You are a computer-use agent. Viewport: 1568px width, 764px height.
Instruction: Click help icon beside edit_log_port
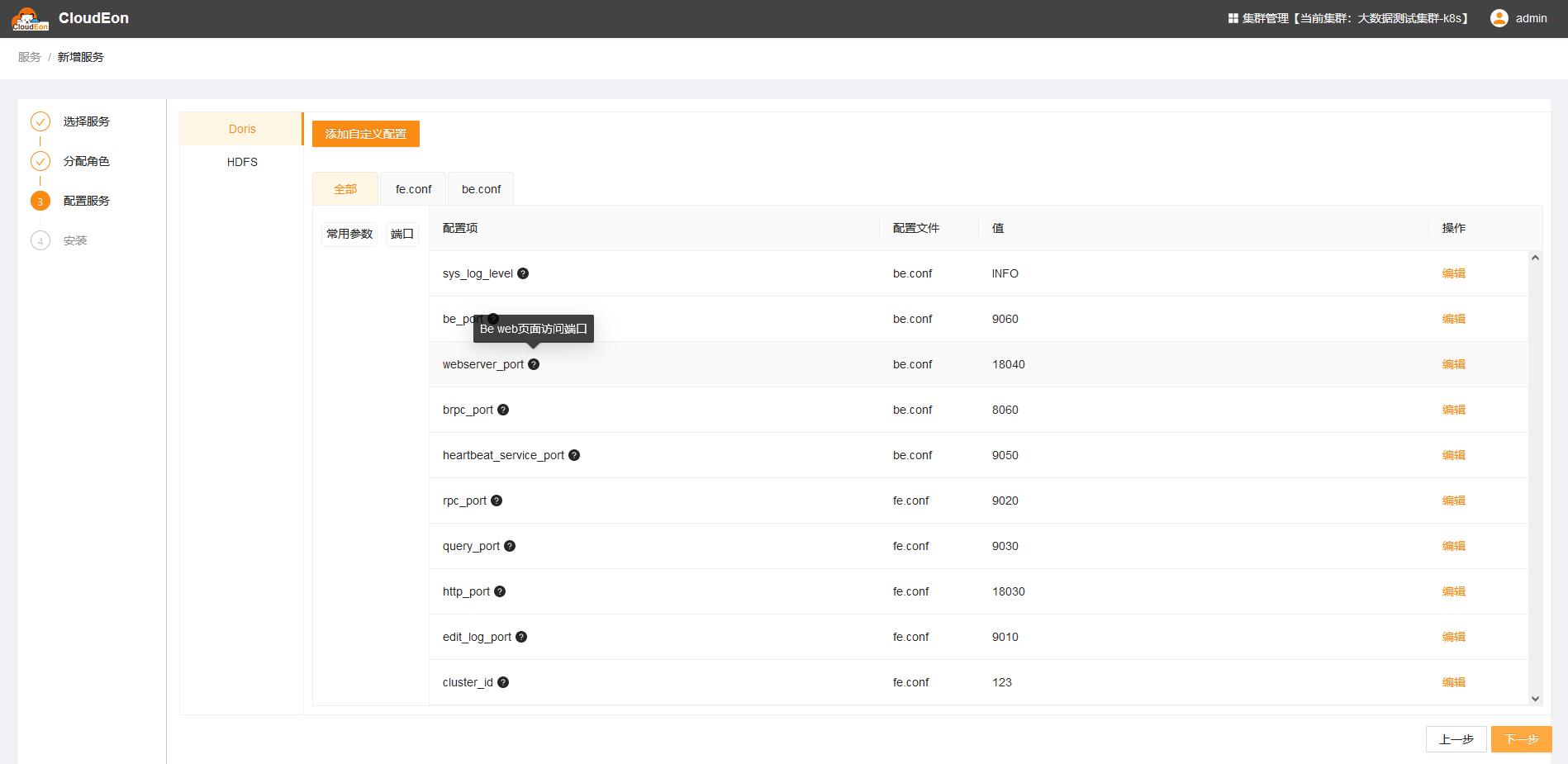(x=521, y=637)
